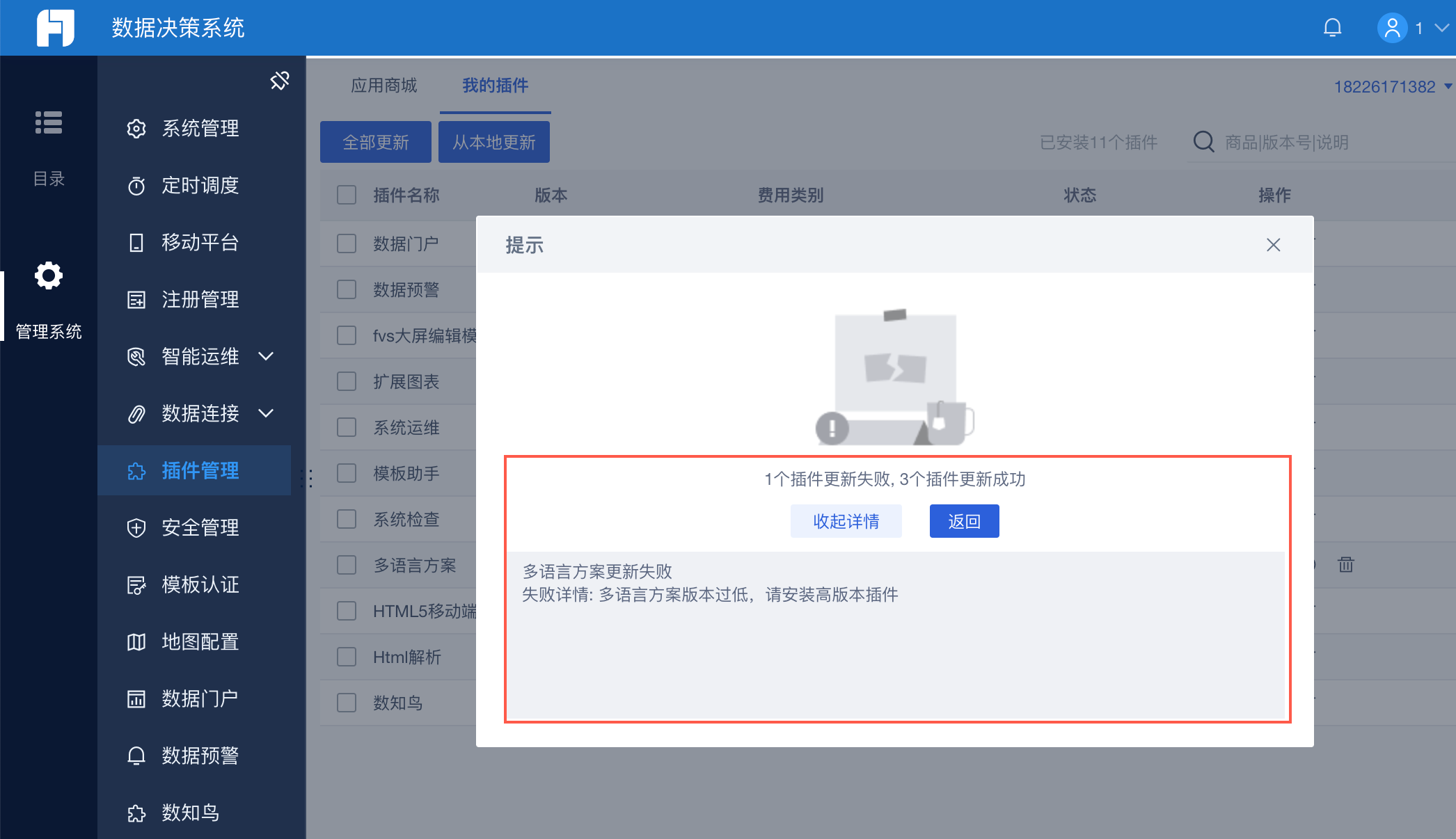Check the 数知鸟 plugin checkbox

pos(347,703)
